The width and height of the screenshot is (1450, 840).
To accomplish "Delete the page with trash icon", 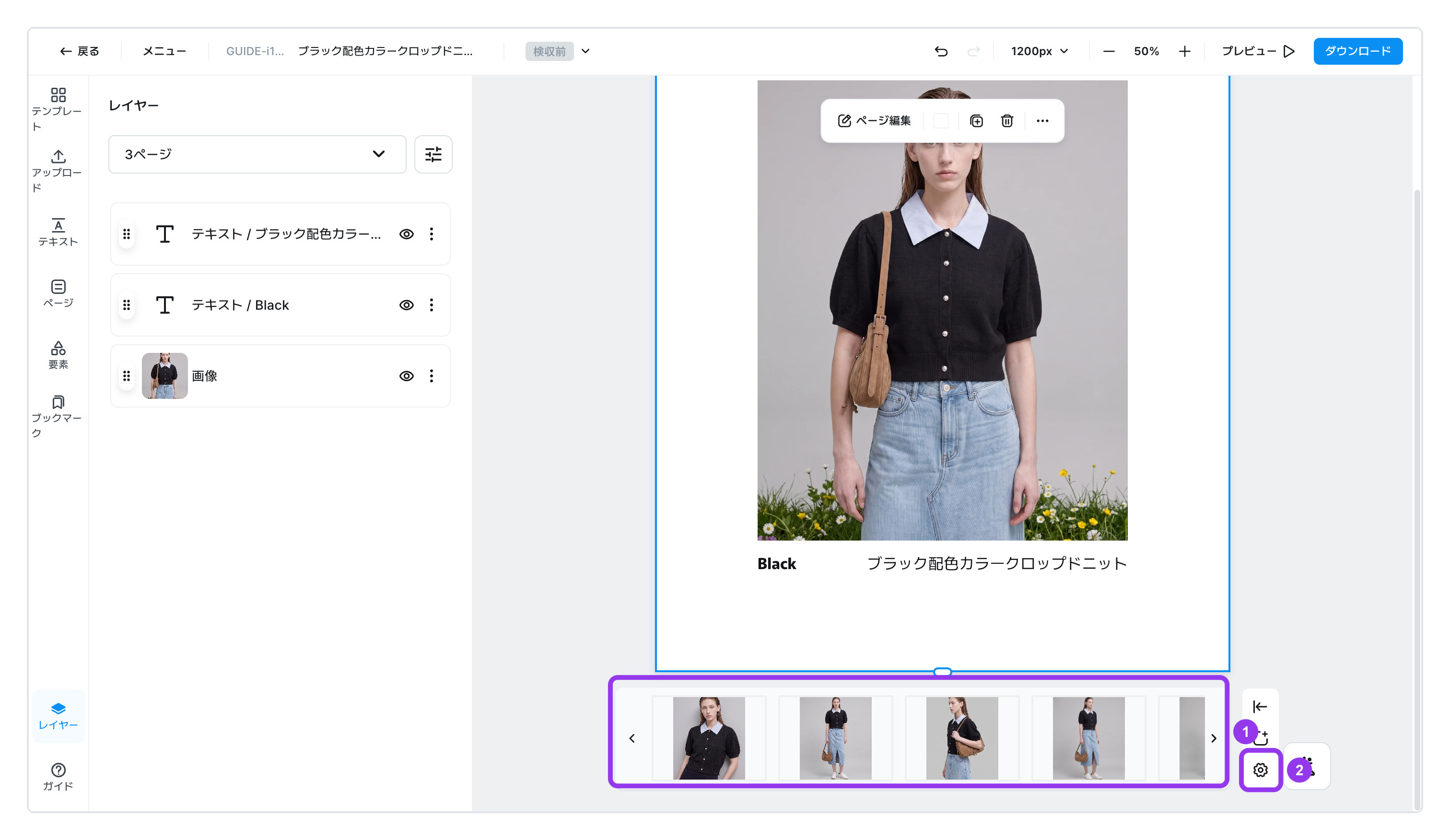I will (x=1007, y=121).
